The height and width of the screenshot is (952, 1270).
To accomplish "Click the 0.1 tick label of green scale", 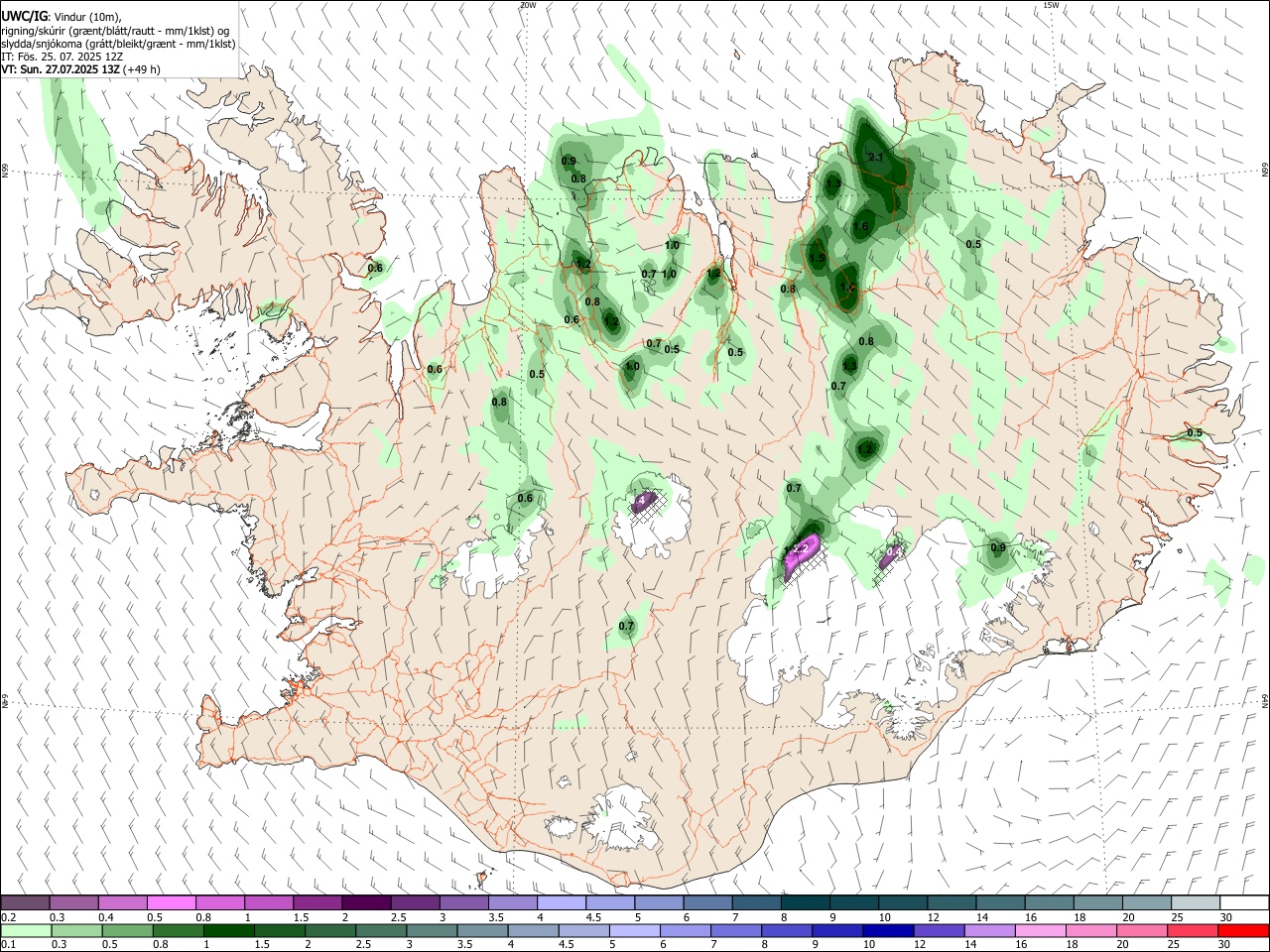I will pos(8,945).
